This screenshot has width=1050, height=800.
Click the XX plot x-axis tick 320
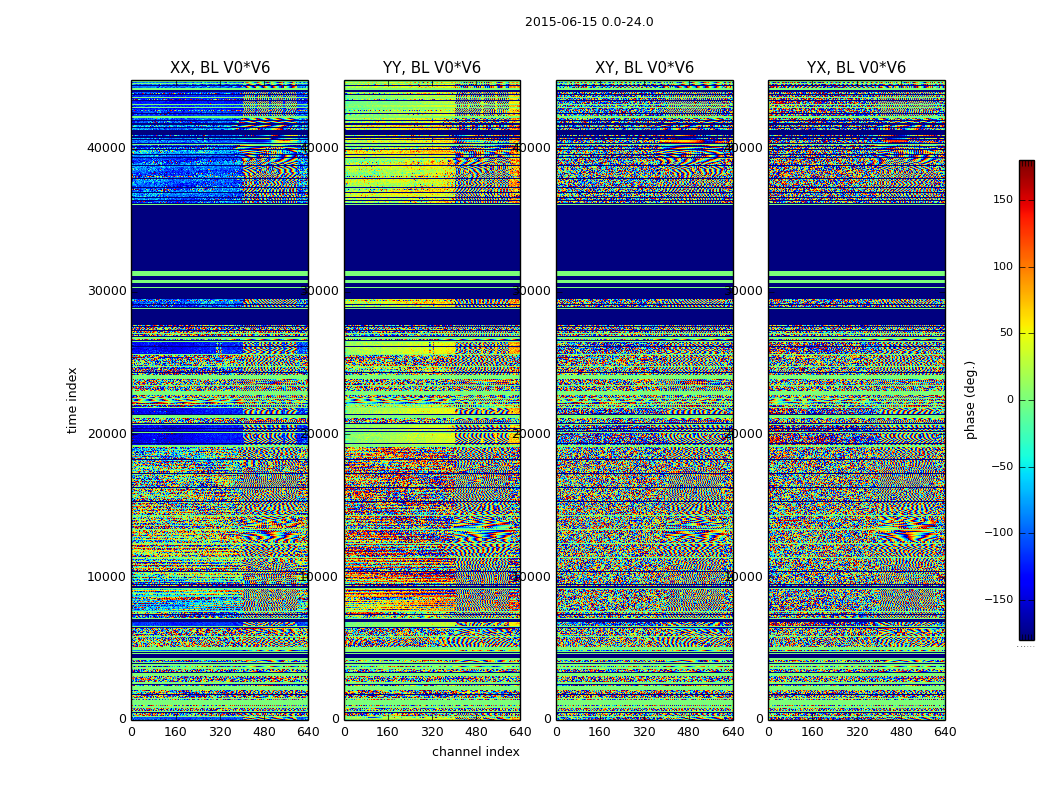220,732
